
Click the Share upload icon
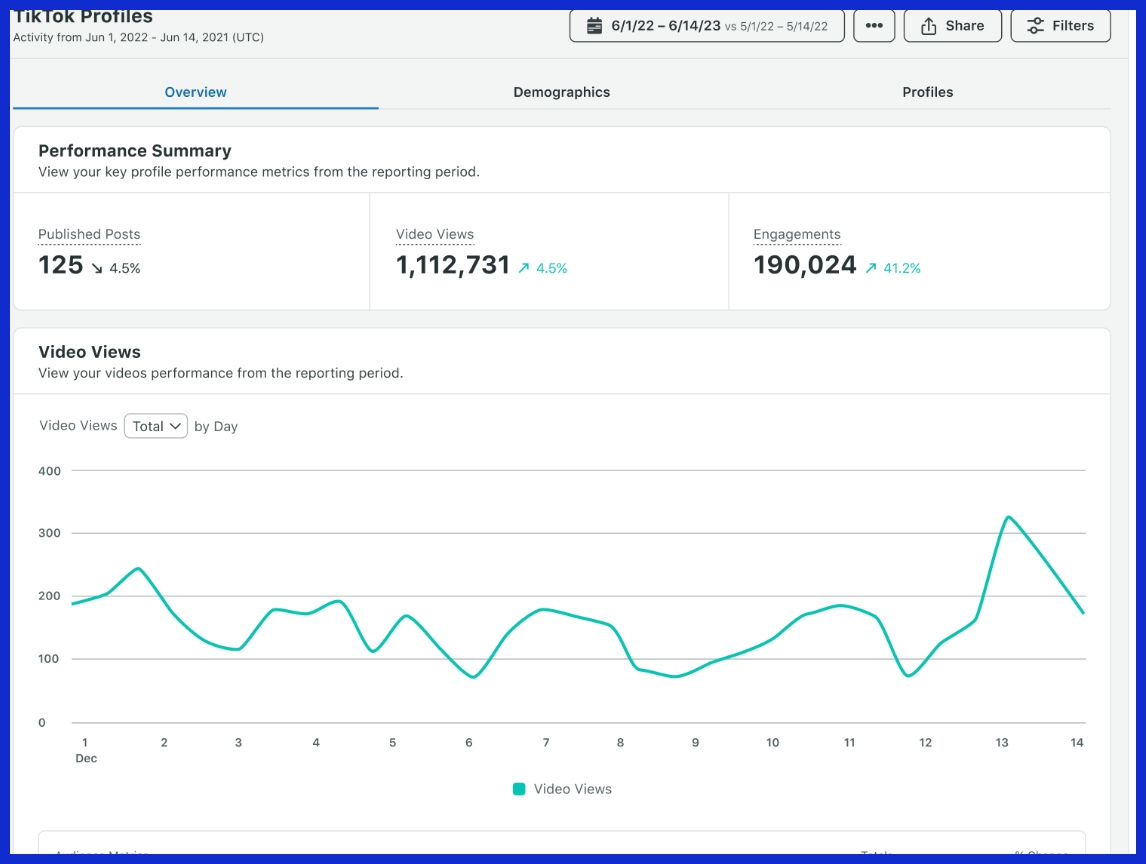click(x=929, y=26)
